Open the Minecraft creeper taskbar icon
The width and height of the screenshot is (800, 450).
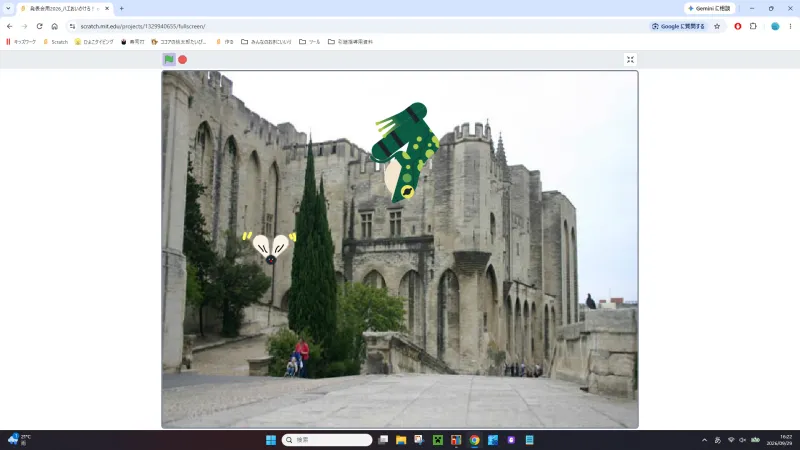pos(438,440)
